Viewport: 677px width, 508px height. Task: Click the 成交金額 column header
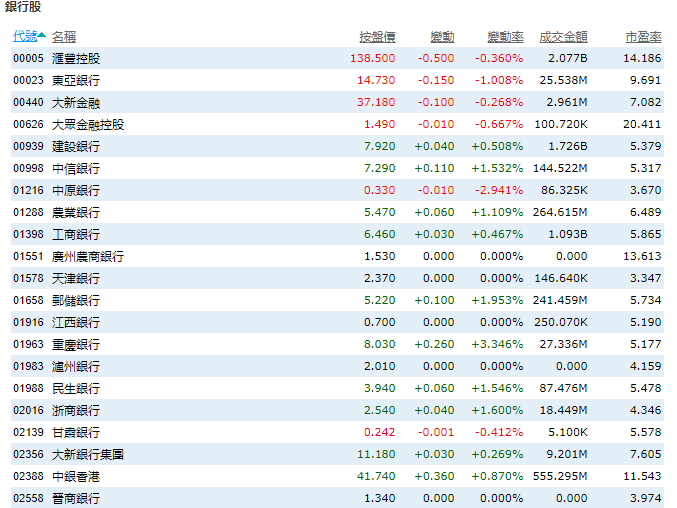pos(563,36)
